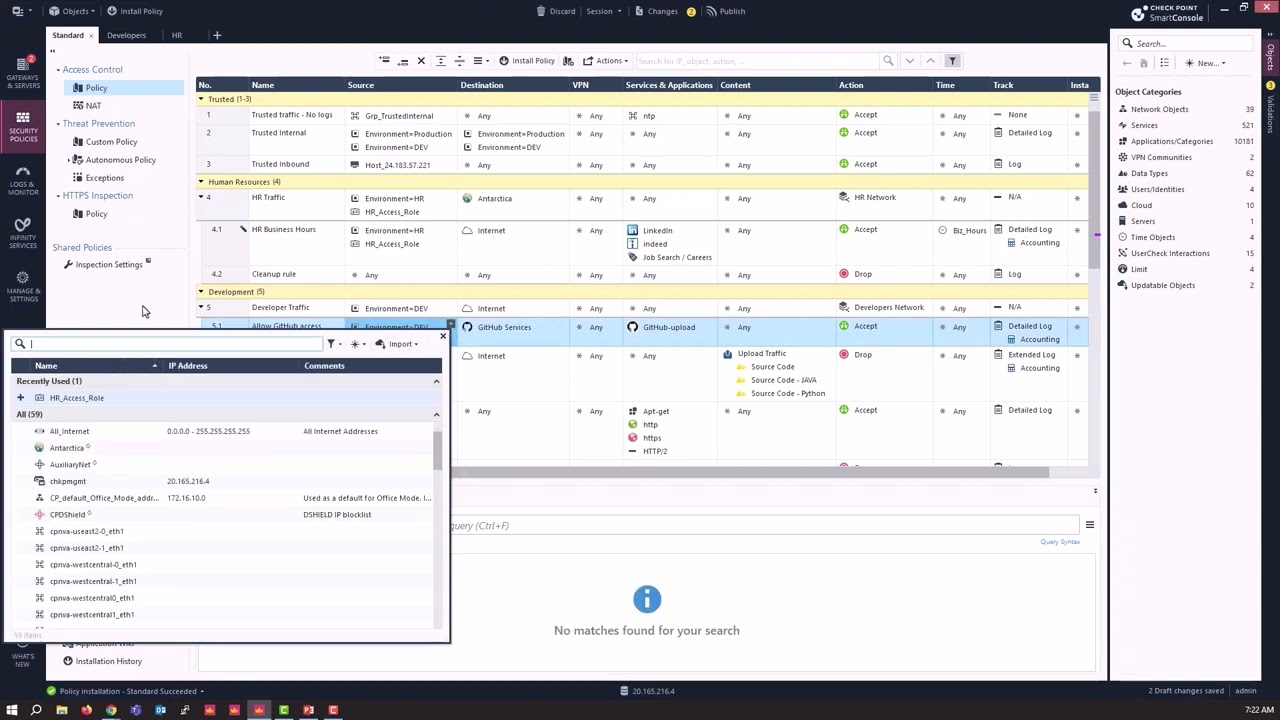Collapse Threat Prevention tree section

click(58, 124)
